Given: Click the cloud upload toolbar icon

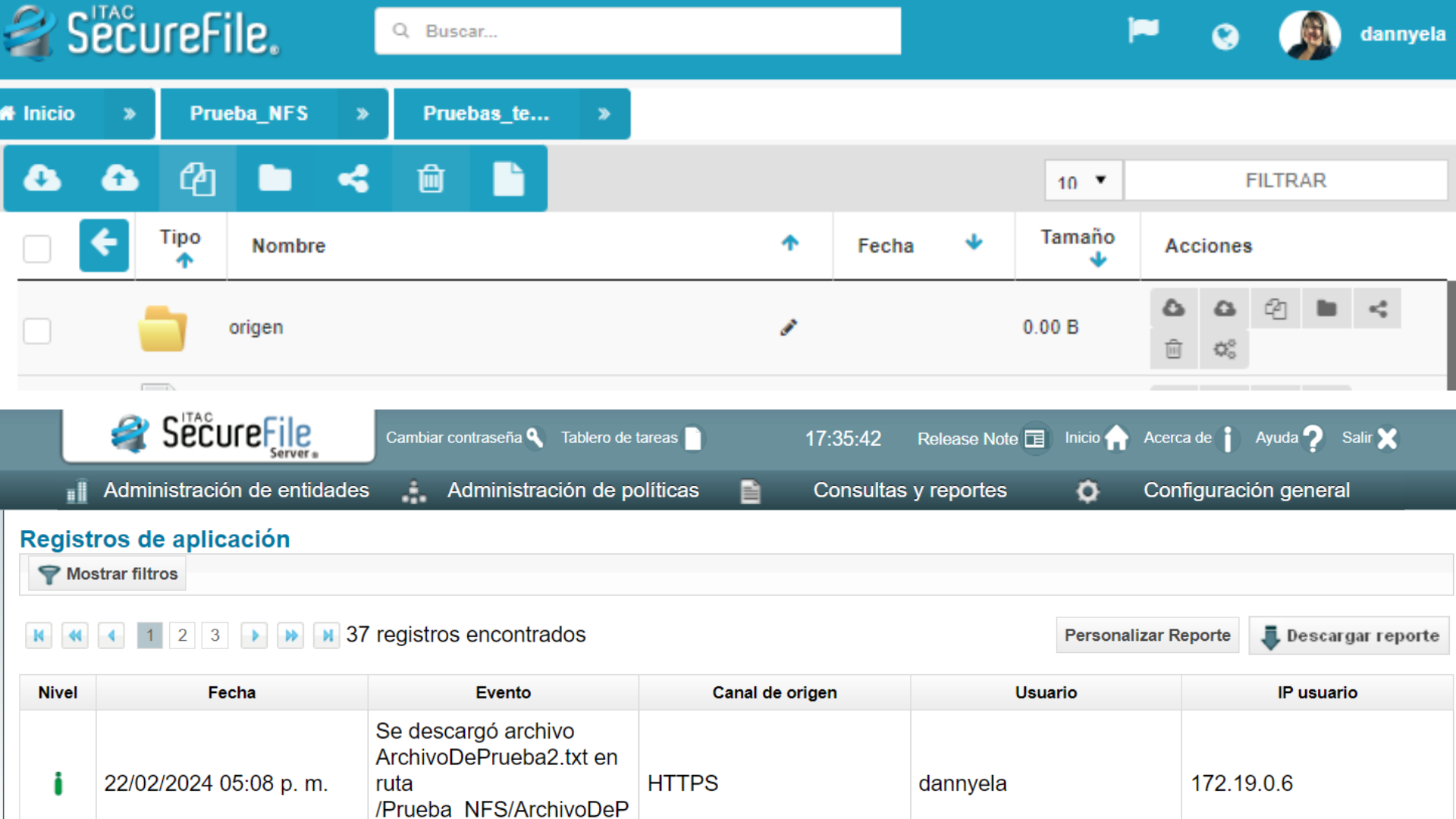Looking at the screenshot, I should point(120,179).
